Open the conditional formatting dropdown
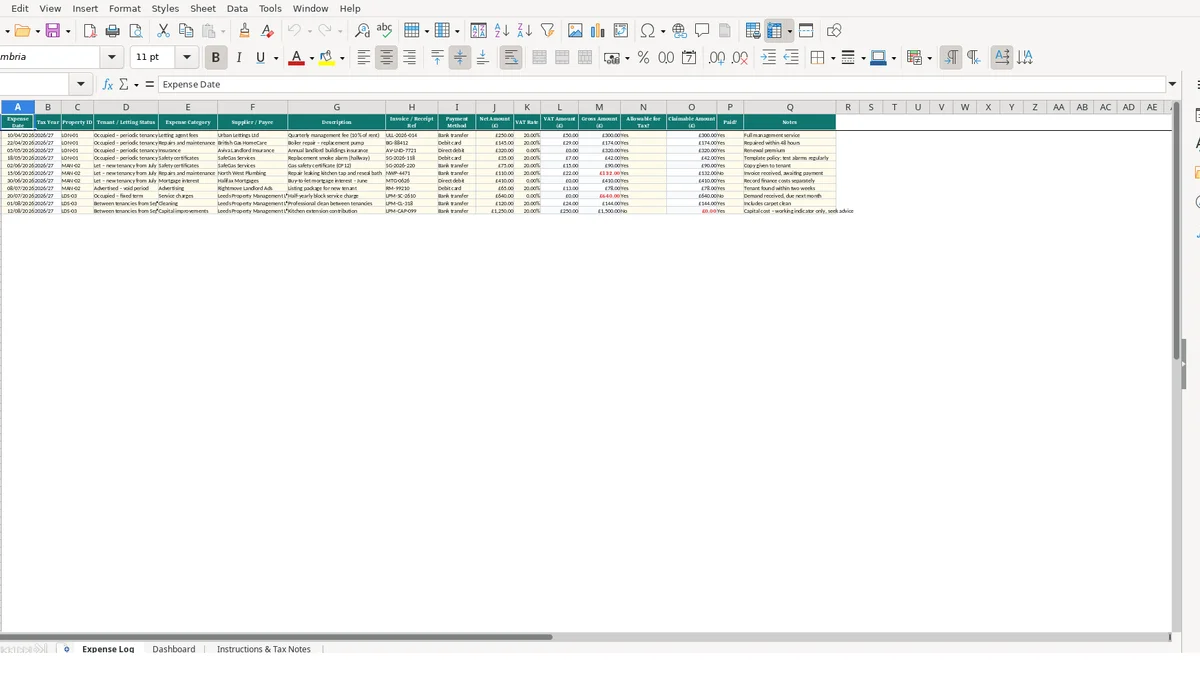Viewport: 1200px width, 675px height. (929, 58)
